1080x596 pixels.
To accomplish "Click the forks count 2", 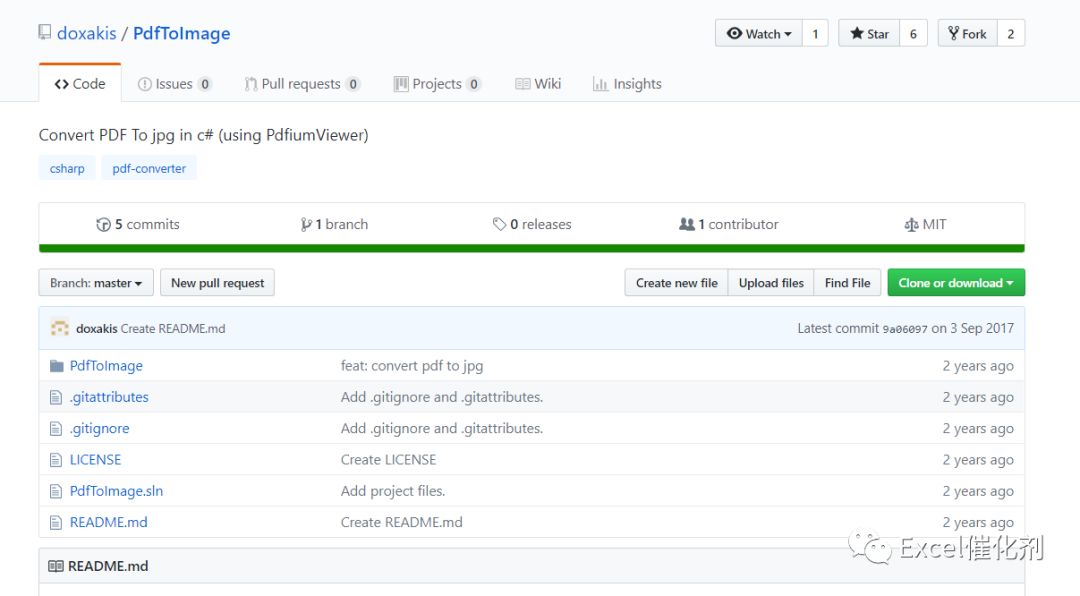I will [1010, 33].
